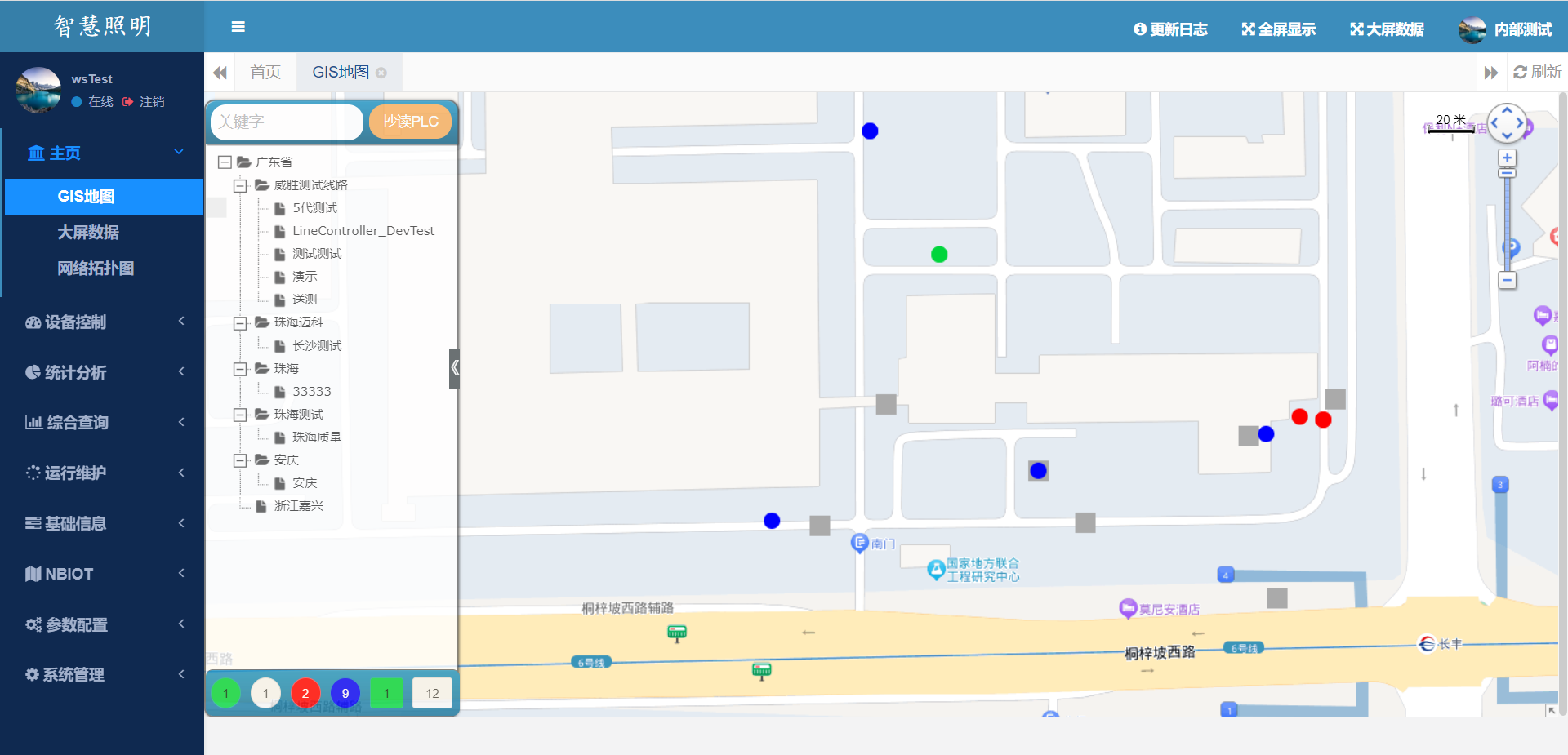Select 长沙测试 tree item
Screen dimensions: 1568x755
pyautogui.click(x=317, y=346)
